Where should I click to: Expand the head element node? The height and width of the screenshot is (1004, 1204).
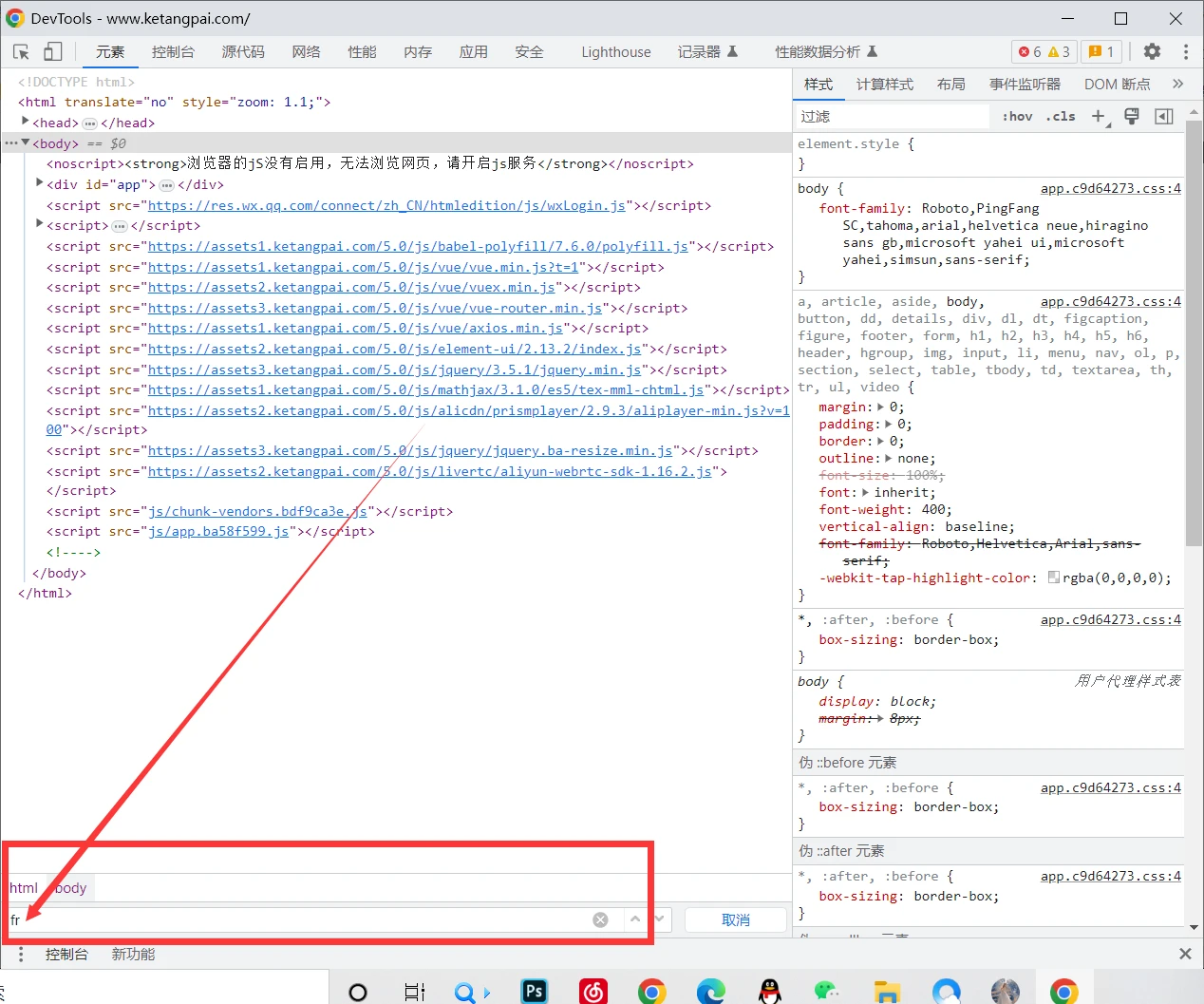26,122
